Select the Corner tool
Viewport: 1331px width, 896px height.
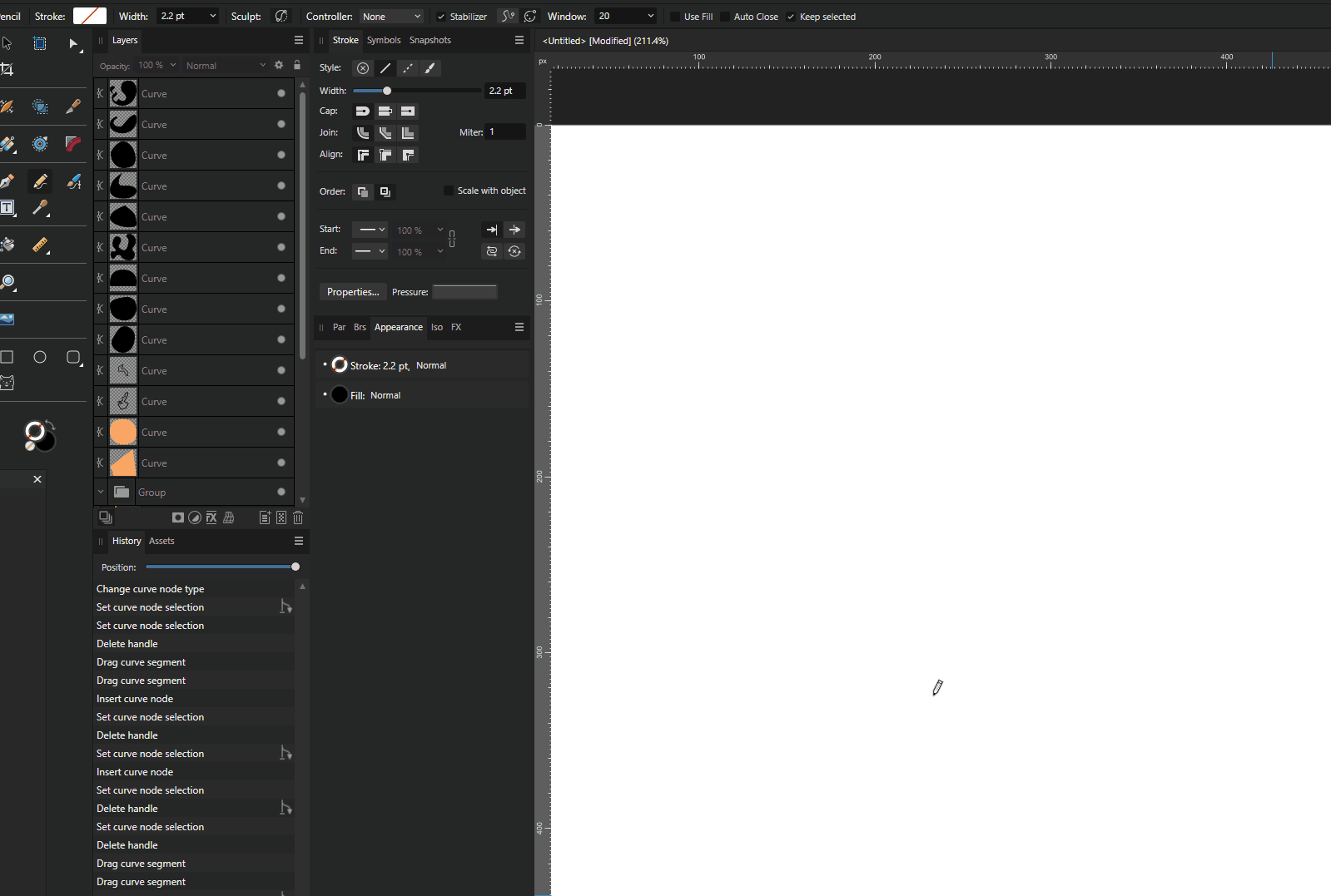73,144
